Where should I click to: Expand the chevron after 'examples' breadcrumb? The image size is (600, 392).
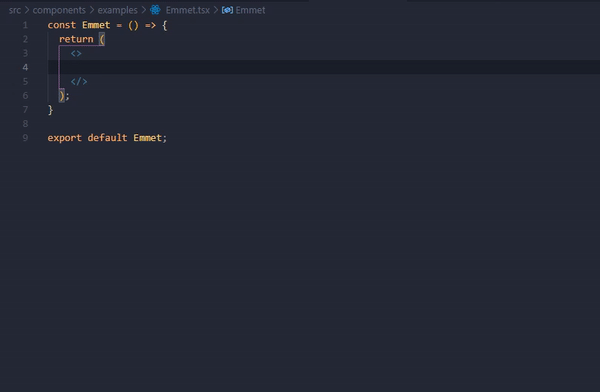[144, 10]
